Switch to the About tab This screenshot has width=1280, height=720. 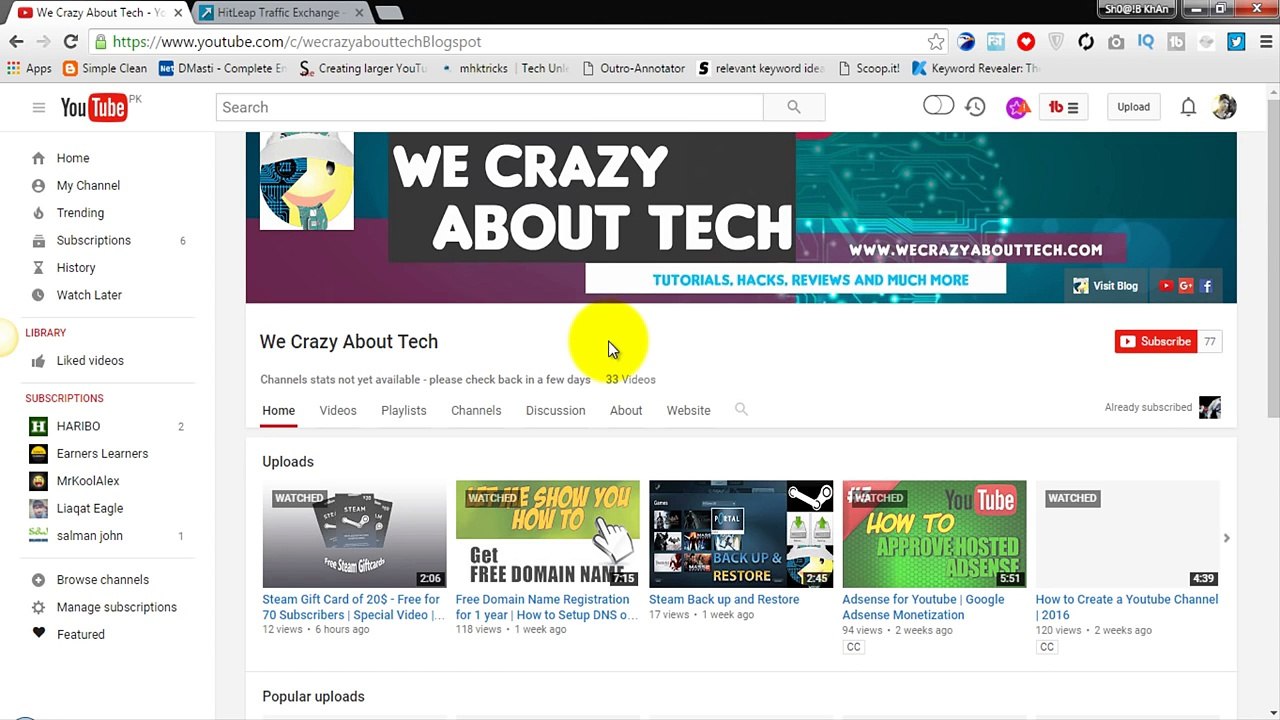[626, 410]
